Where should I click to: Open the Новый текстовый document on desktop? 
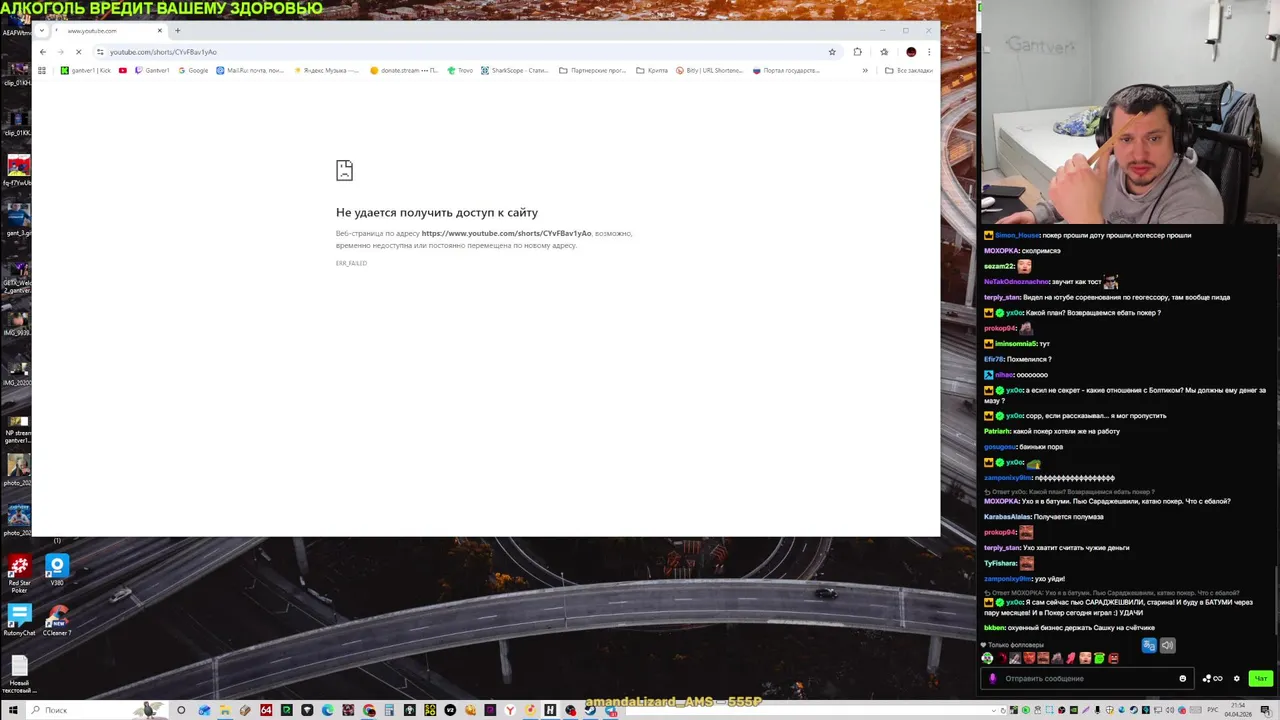19,674
